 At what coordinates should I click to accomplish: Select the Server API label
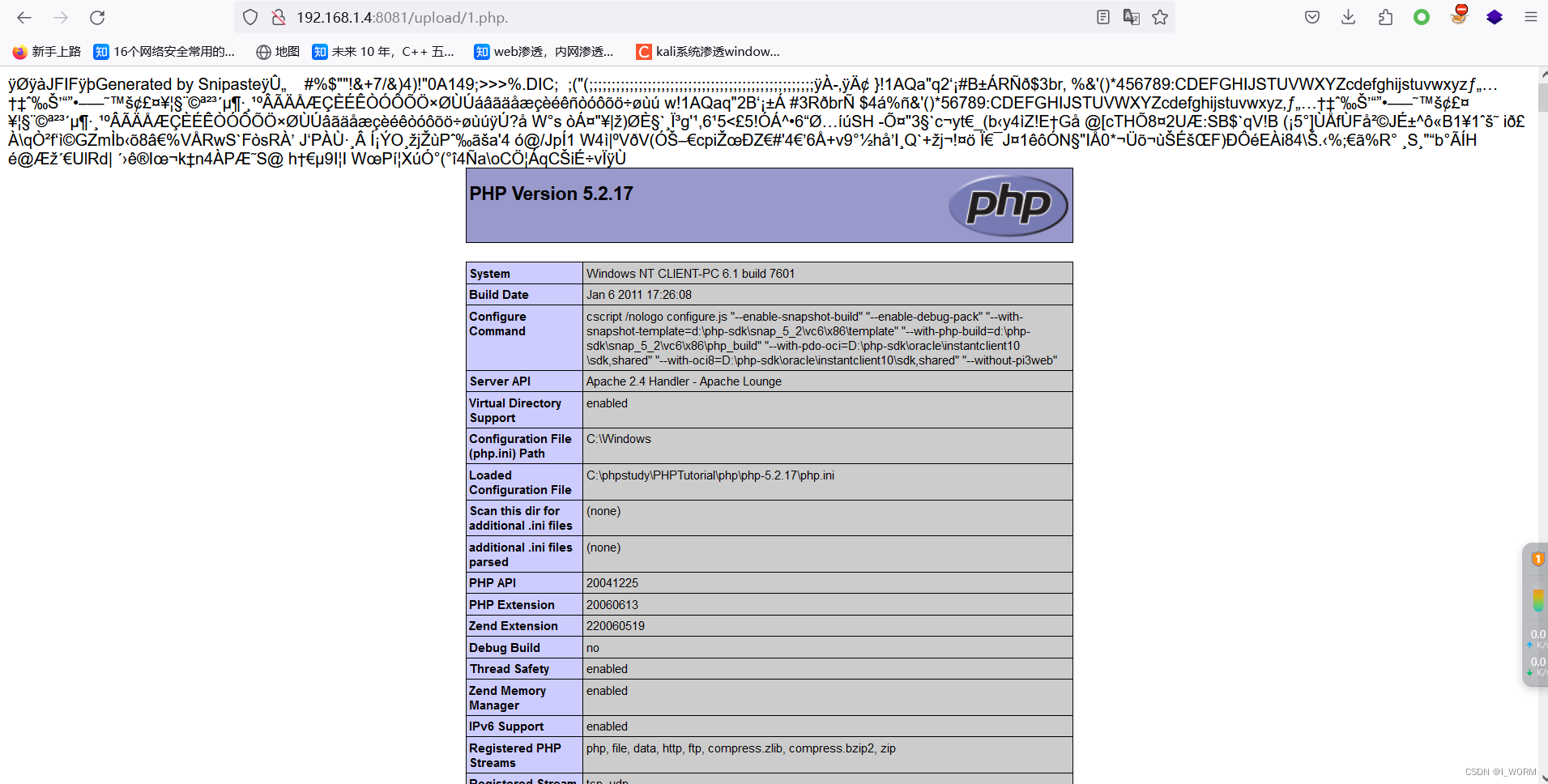coord(500,381)
